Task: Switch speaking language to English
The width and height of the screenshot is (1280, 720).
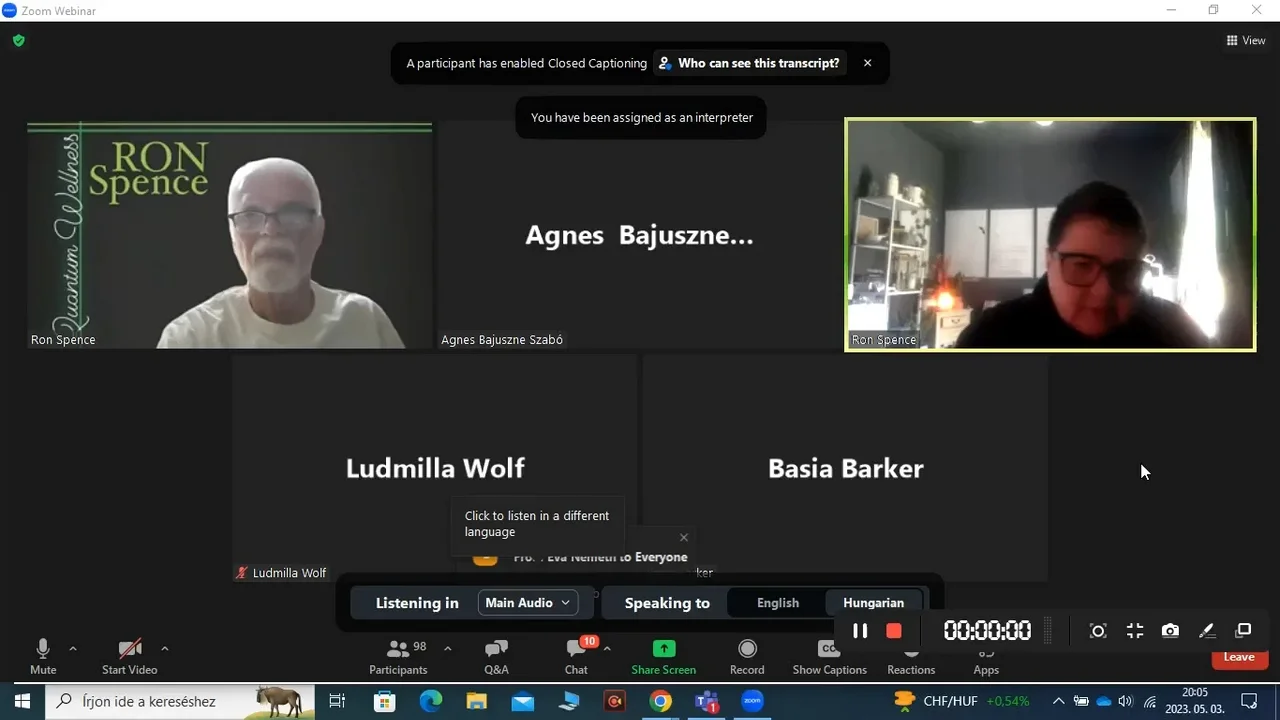Action: (777, 603)
